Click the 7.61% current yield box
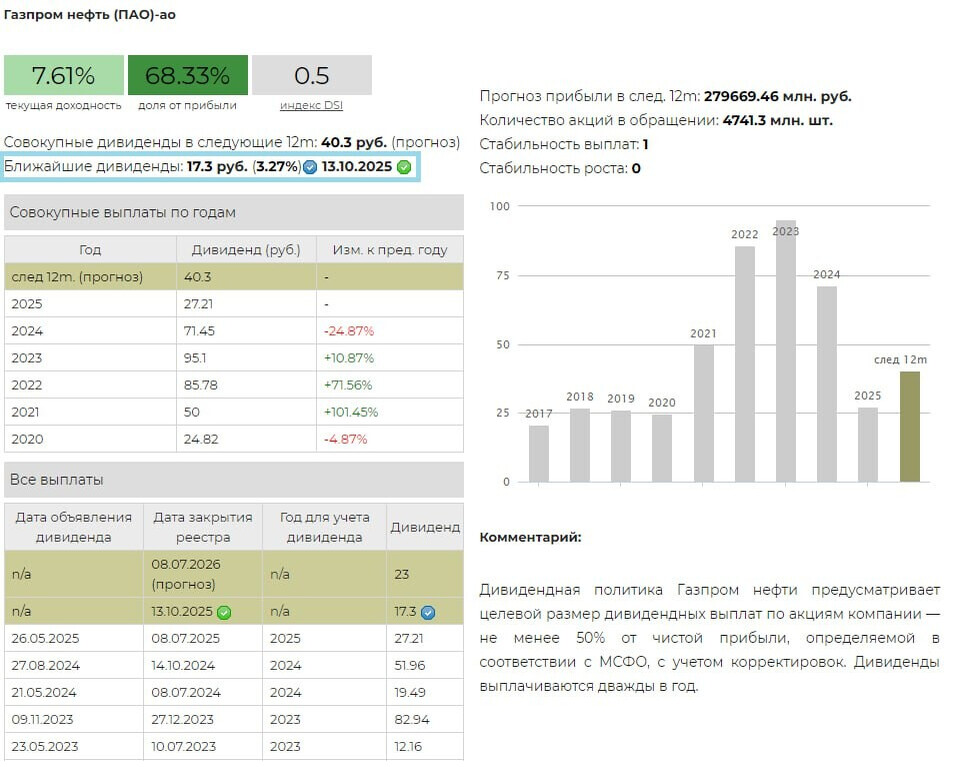Image resolution: width=954 pixels, height=767 pixels. coord(64,76)
